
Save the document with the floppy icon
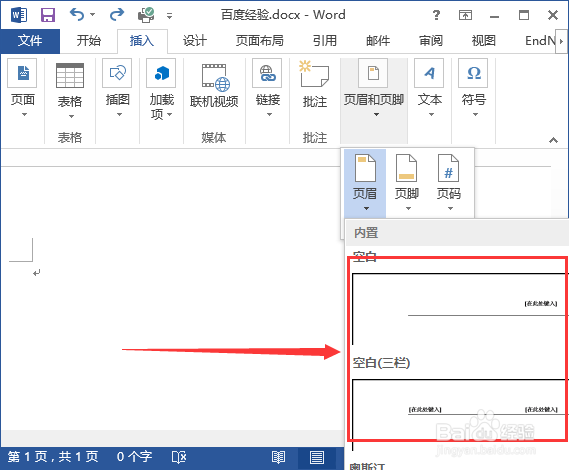48,15
